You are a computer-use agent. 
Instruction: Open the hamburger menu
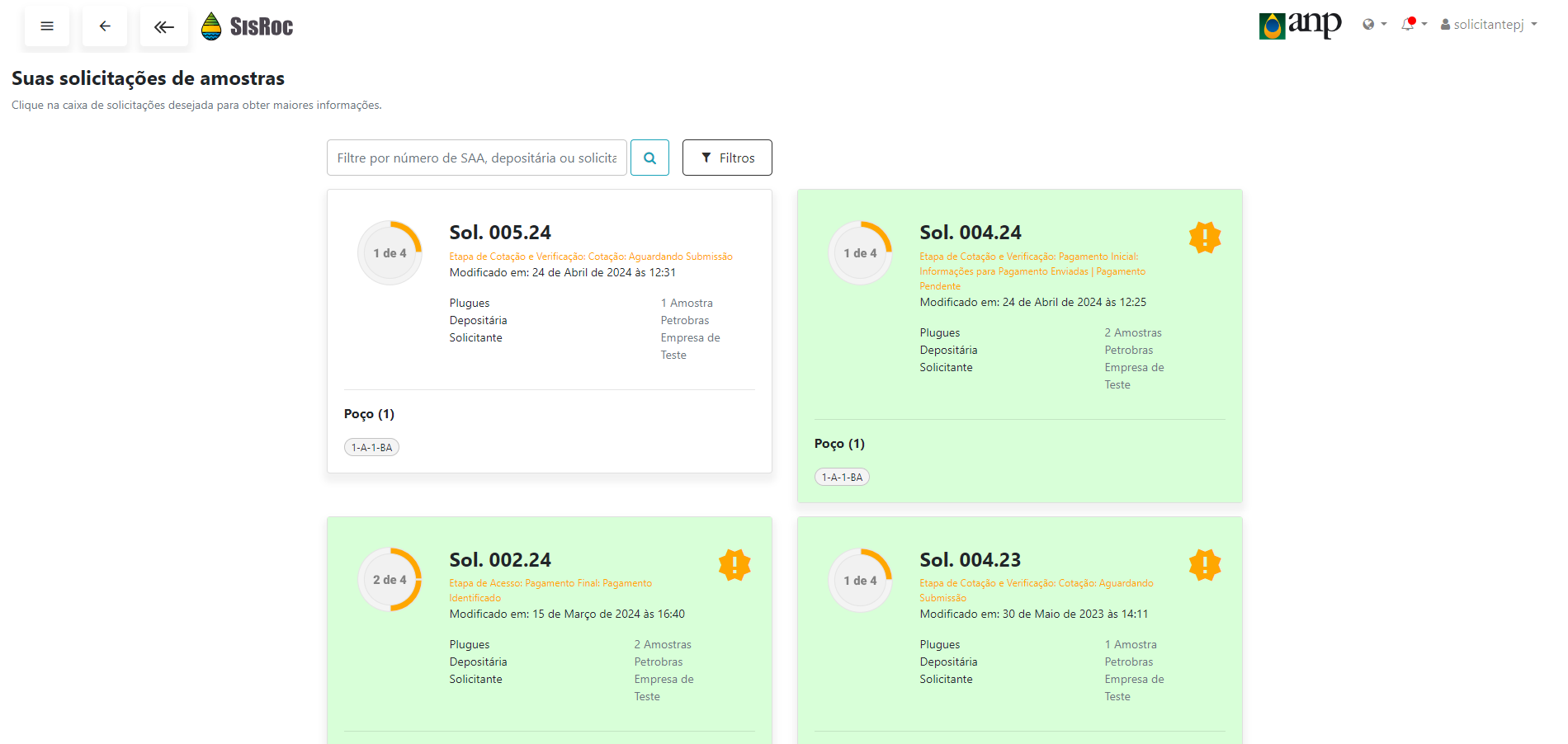(x=47, y=26)
